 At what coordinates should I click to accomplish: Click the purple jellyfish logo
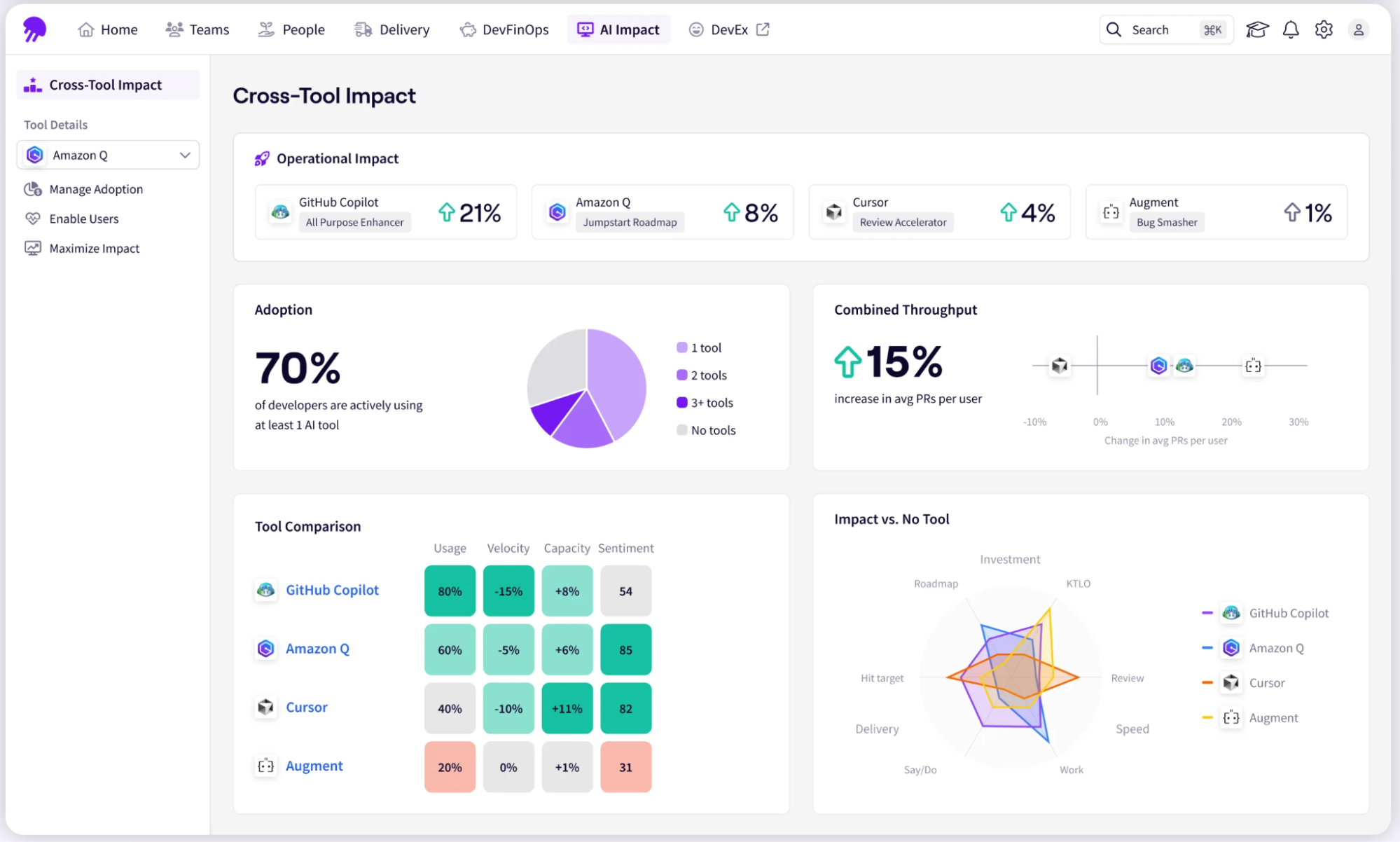pyautogui.click(x=34, y=29)
